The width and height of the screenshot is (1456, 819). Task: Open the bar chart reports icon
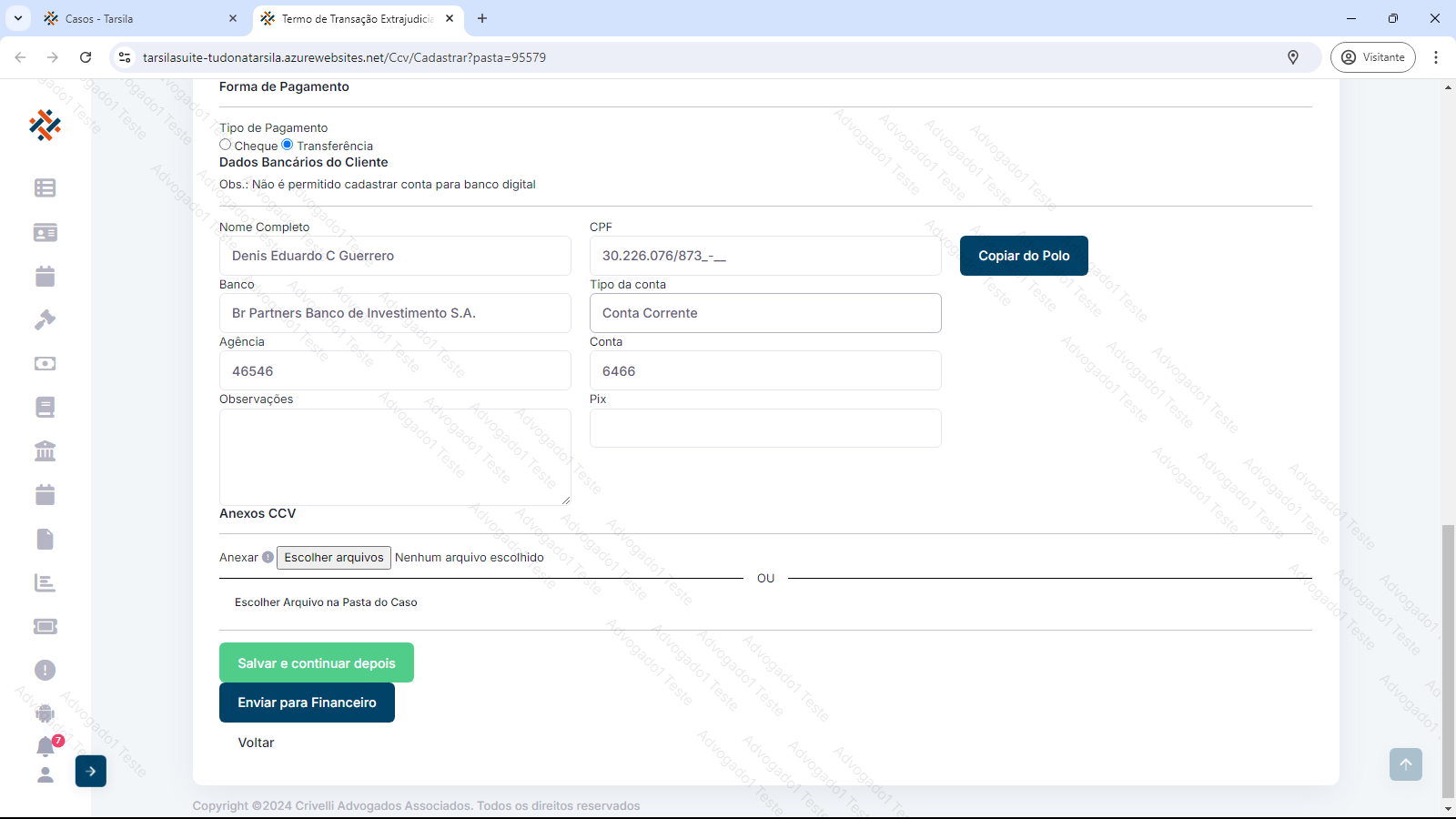tap(45, 583)
